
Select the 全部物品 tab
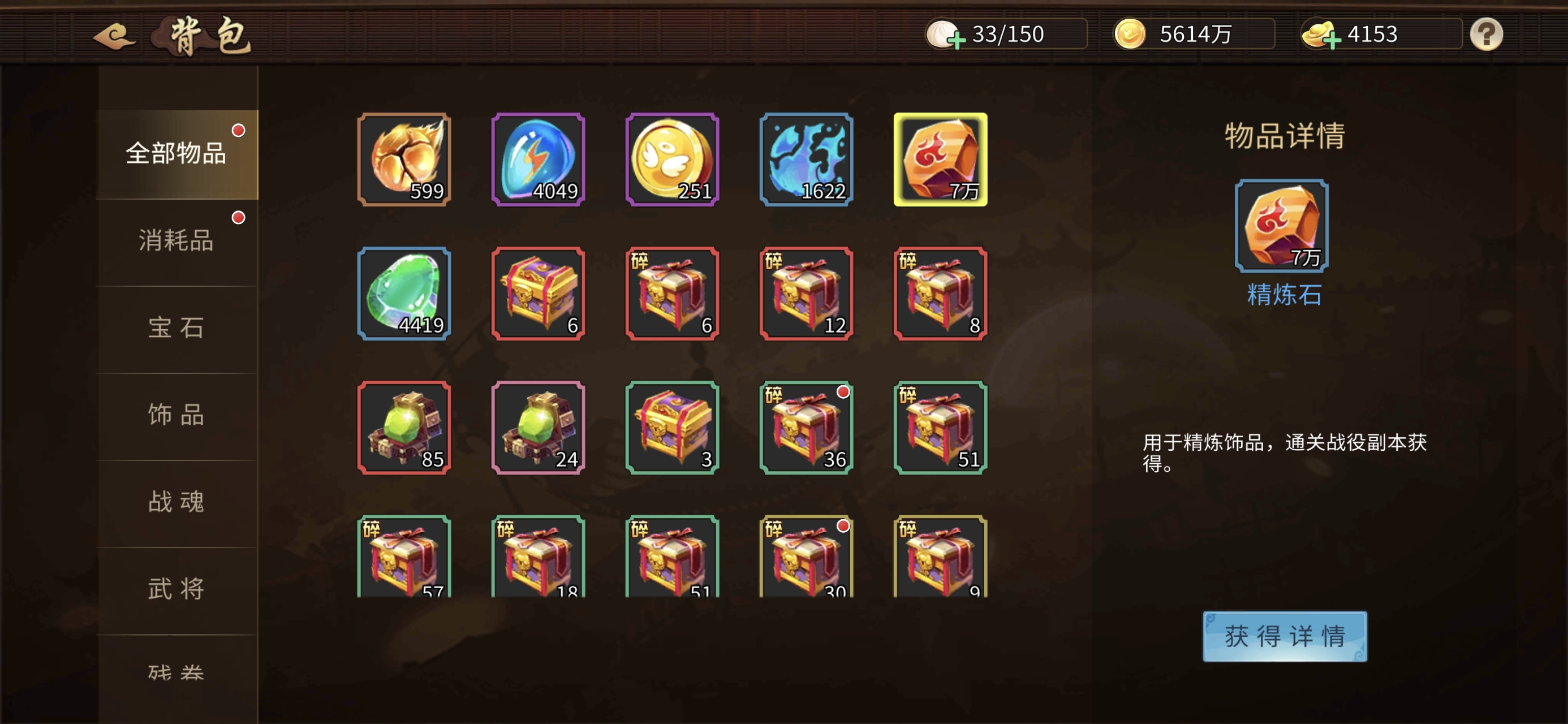point(176,154)
